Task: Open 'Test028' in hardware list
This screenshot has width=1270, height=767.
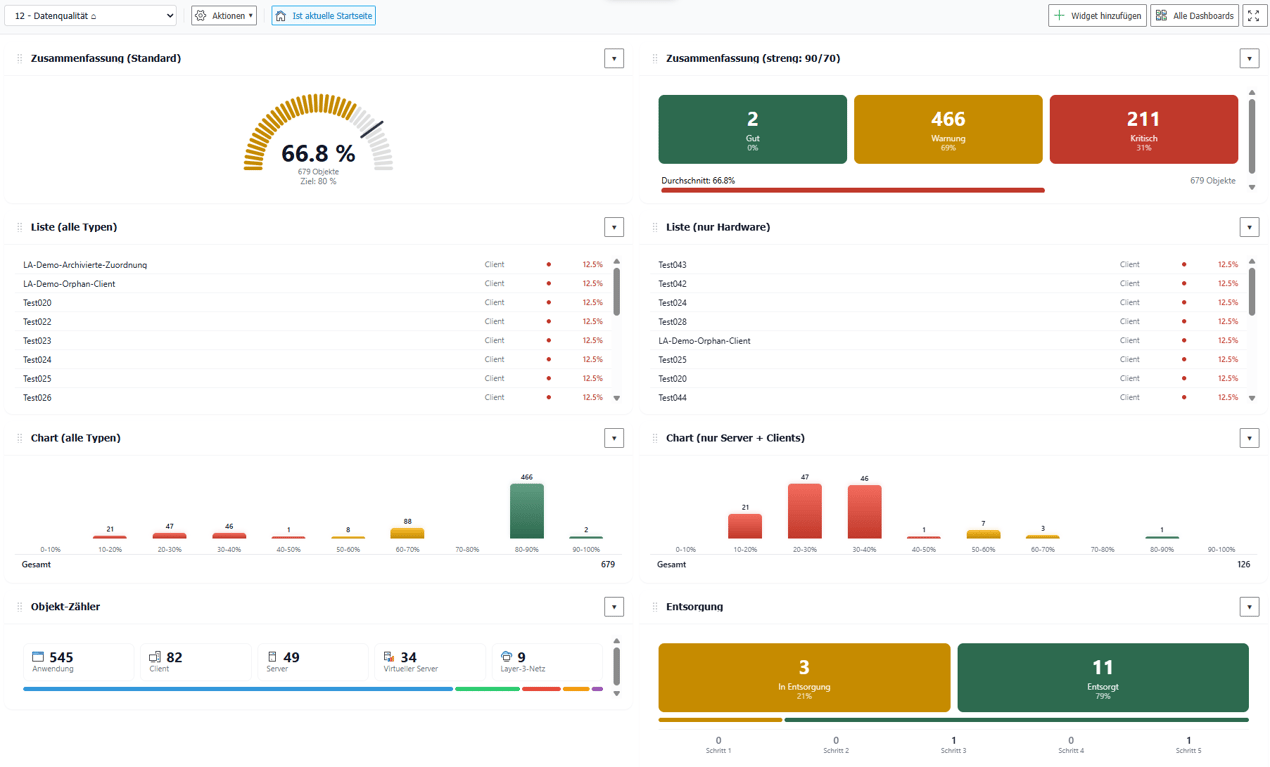Action: (672, 322)
